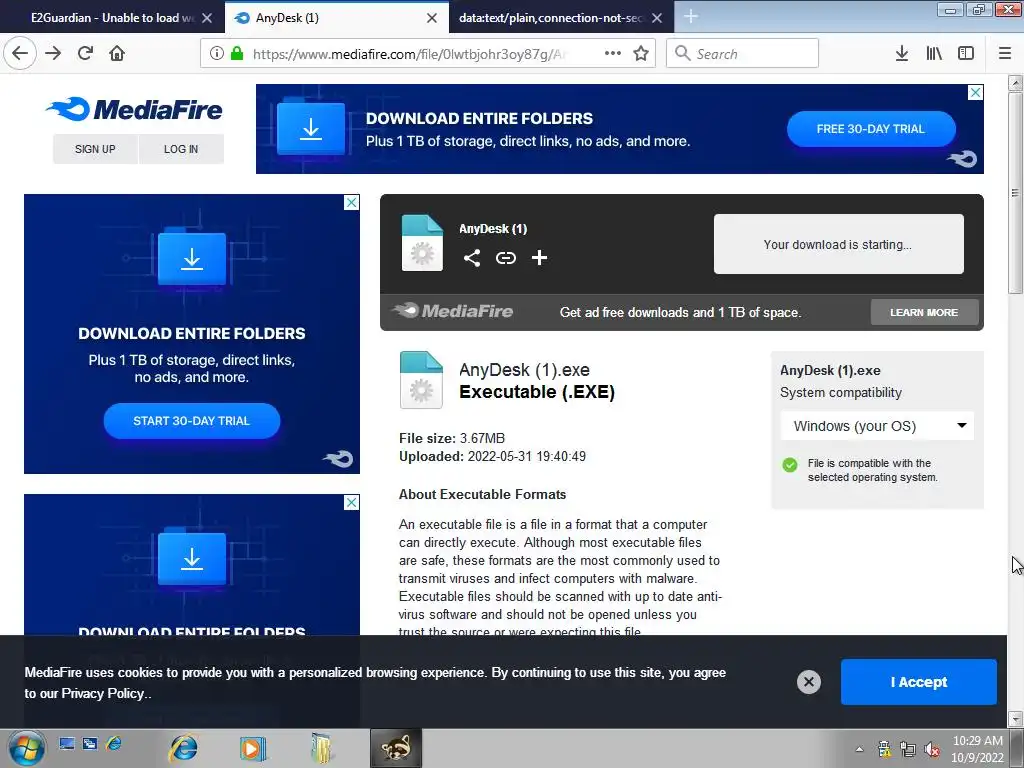Open the browser home page
Viewport: 1024px width, 768px height.
[x=117, y=54]
